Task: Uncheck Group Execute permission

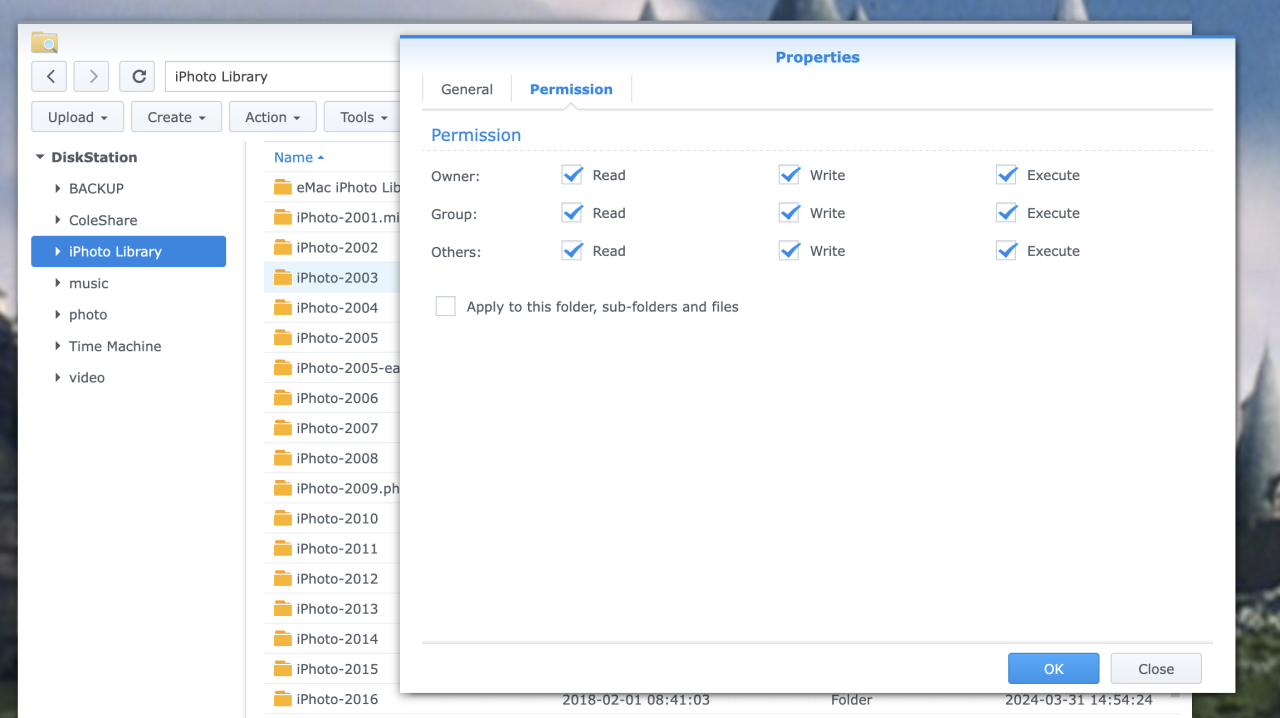Action: pos(1006,213)
